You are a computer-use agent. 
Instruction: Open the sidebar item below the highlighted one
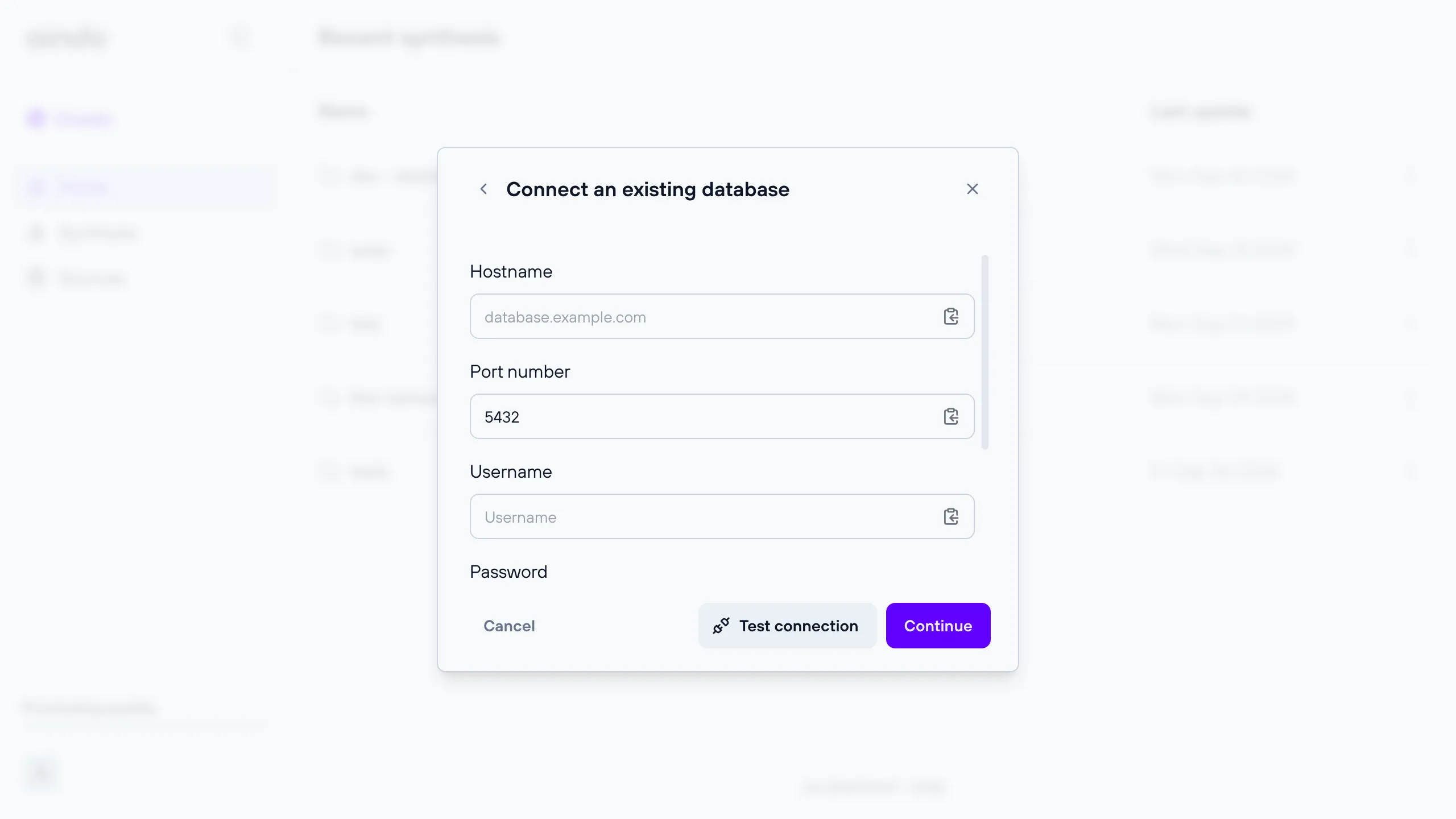[97, 233]
